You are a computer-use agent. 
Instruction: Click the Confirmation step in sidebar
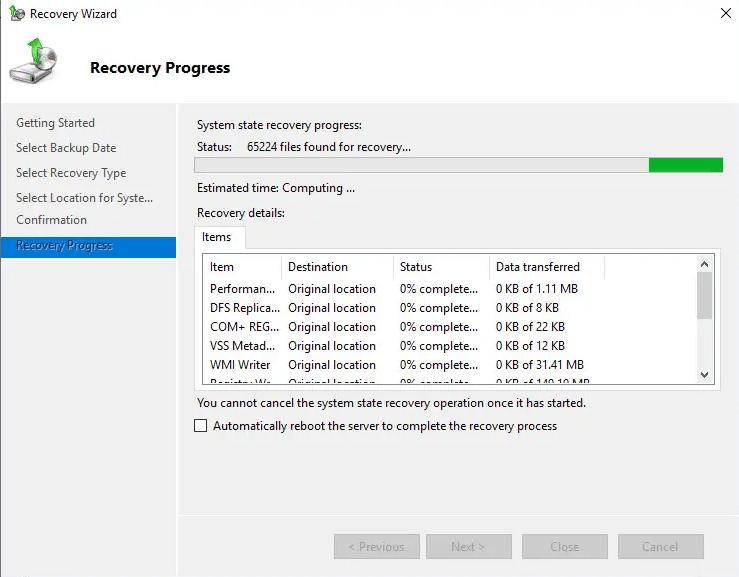pos(51,220)
